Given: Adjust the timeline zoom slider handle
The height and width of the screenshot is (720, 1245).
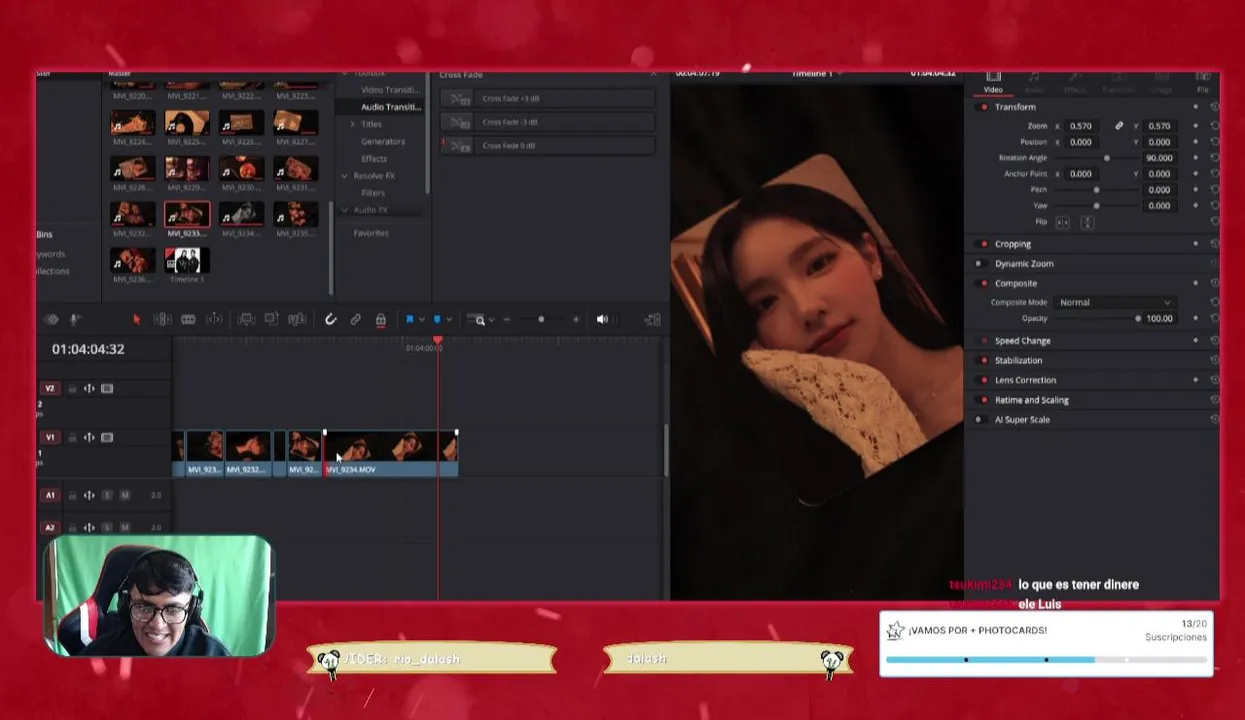Looking at the screenshot, I should coord(541,319).
